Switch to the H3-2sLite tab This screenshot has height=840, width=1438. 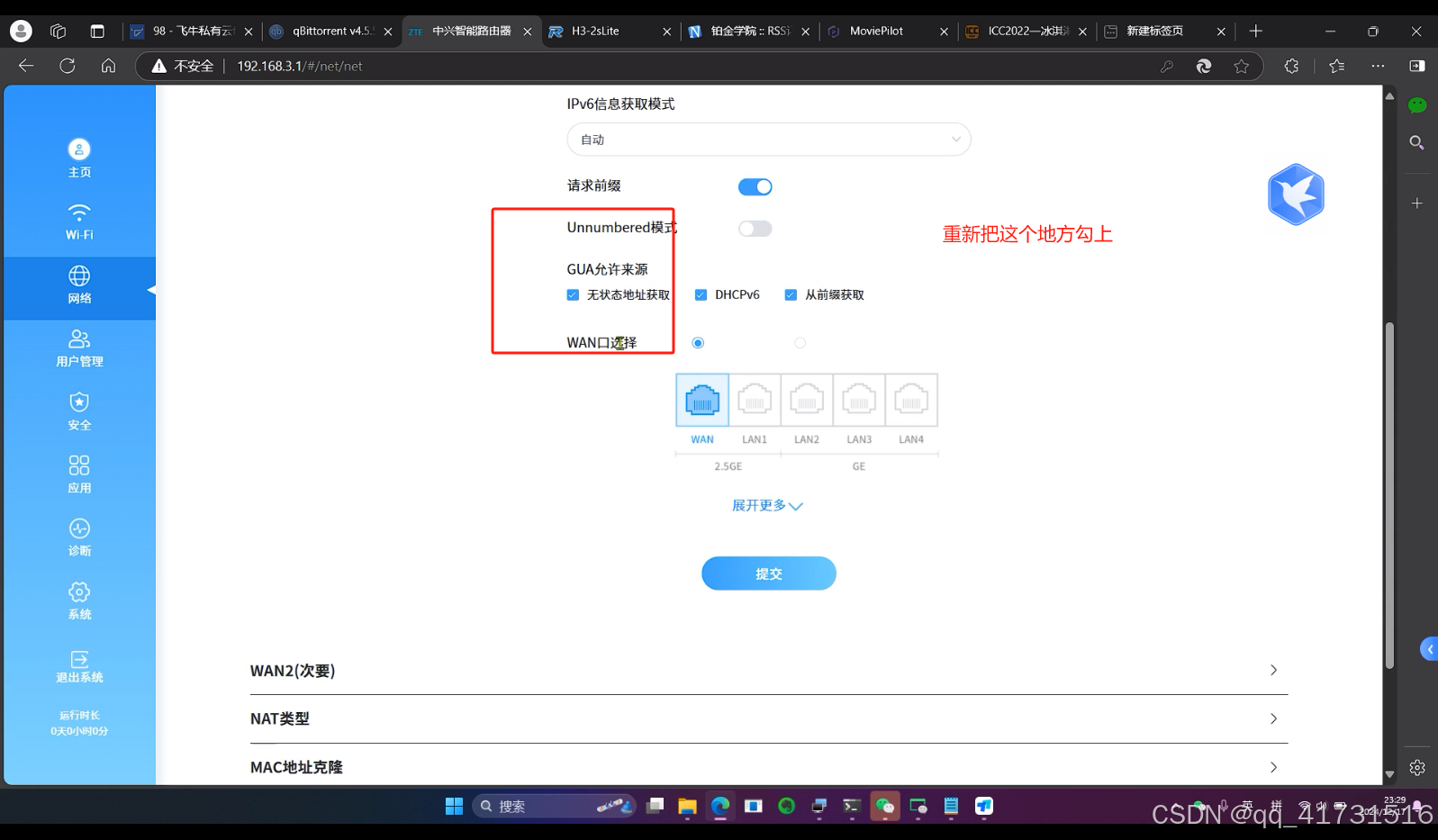(610, 31)
